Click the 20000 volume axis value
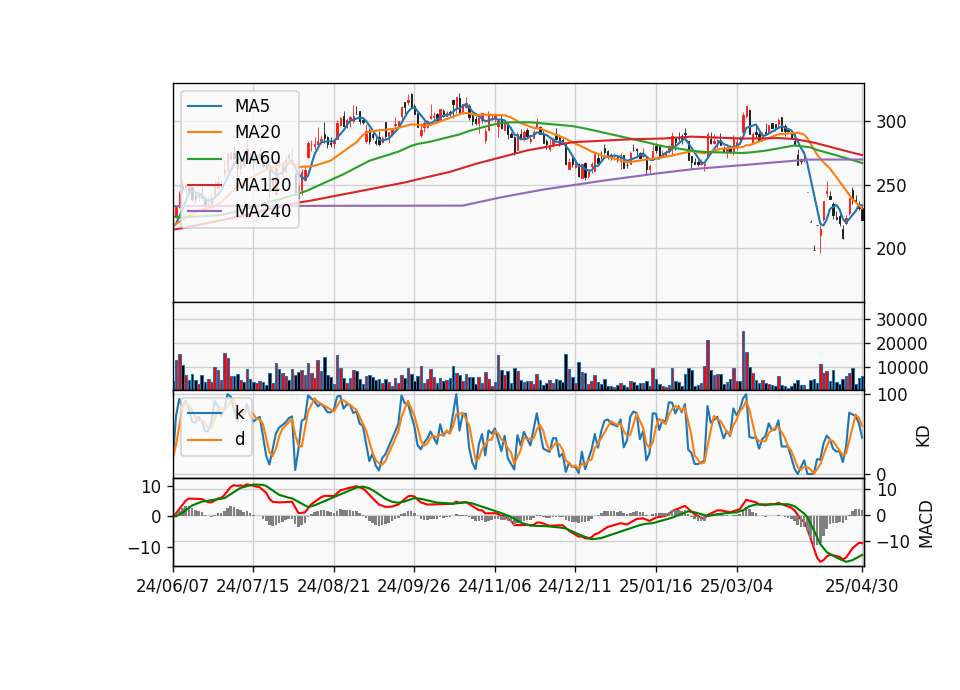The width and height of the screenshot is (960, 690). 902,344
